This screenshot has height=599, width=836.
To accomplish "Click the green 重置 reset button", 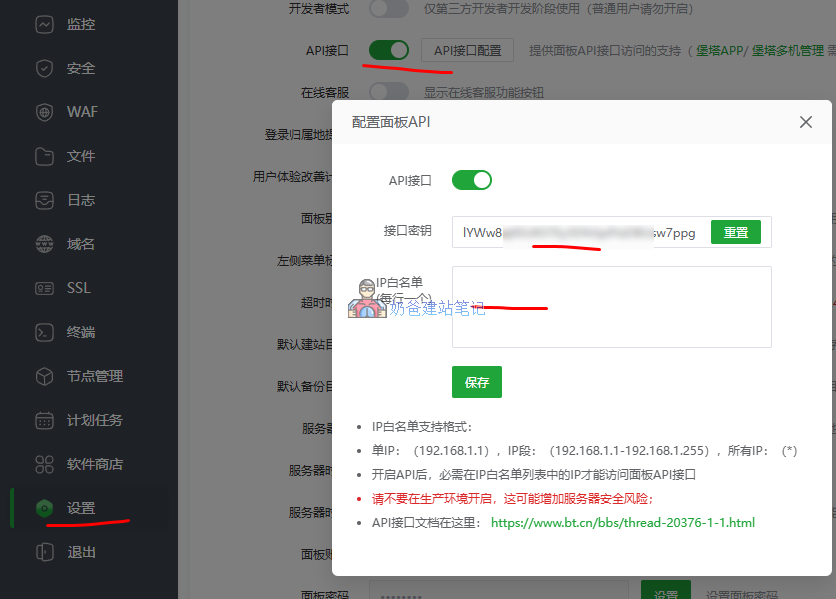I will click(x=735, y=232).
